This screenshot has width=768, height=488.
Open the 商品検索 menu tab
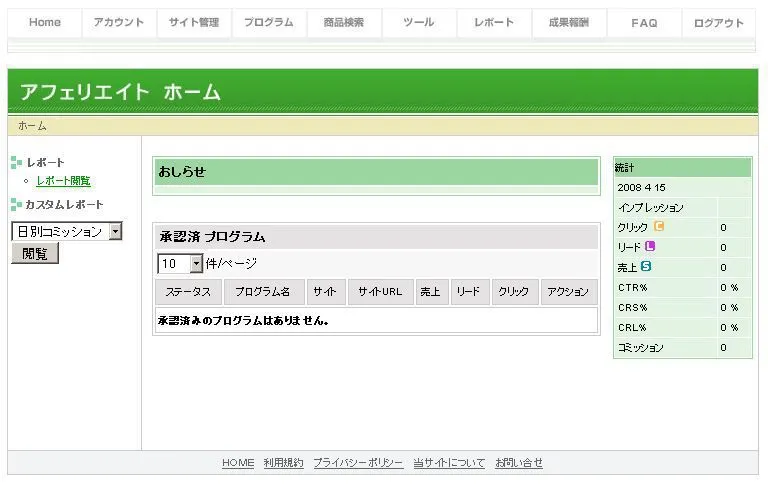[344, 23]
